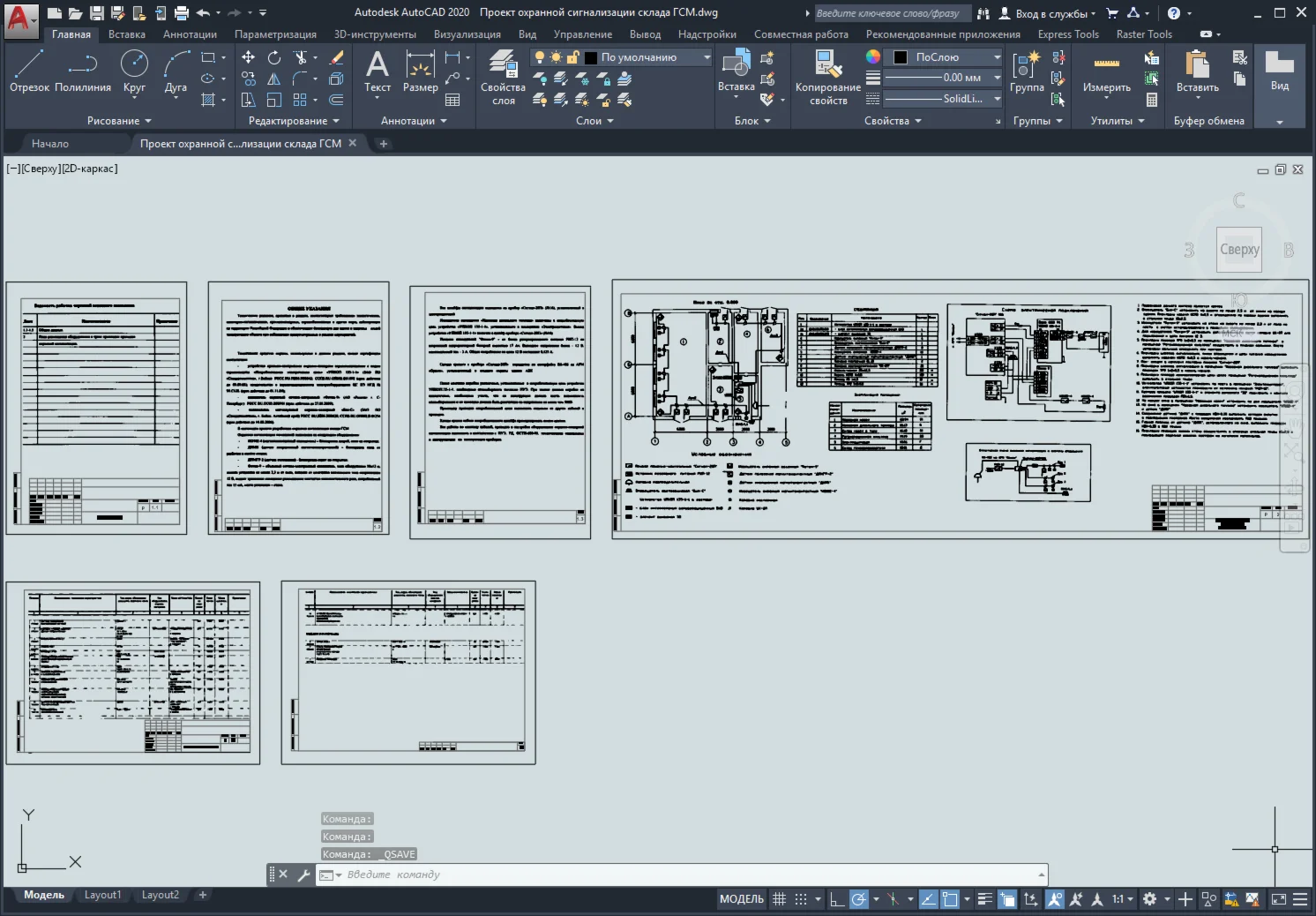
Task: Click the Hatch tool icon
Action: coord(209,100)
